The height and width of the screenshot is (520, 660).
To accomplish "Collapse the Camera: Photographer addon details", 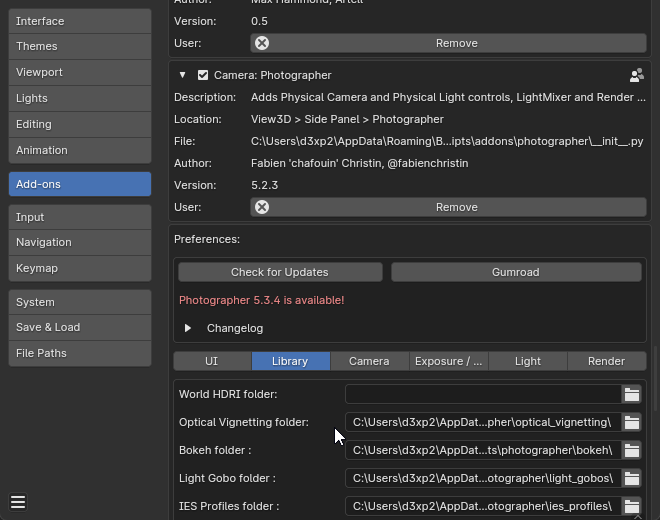I will click(x=182, y=75).
